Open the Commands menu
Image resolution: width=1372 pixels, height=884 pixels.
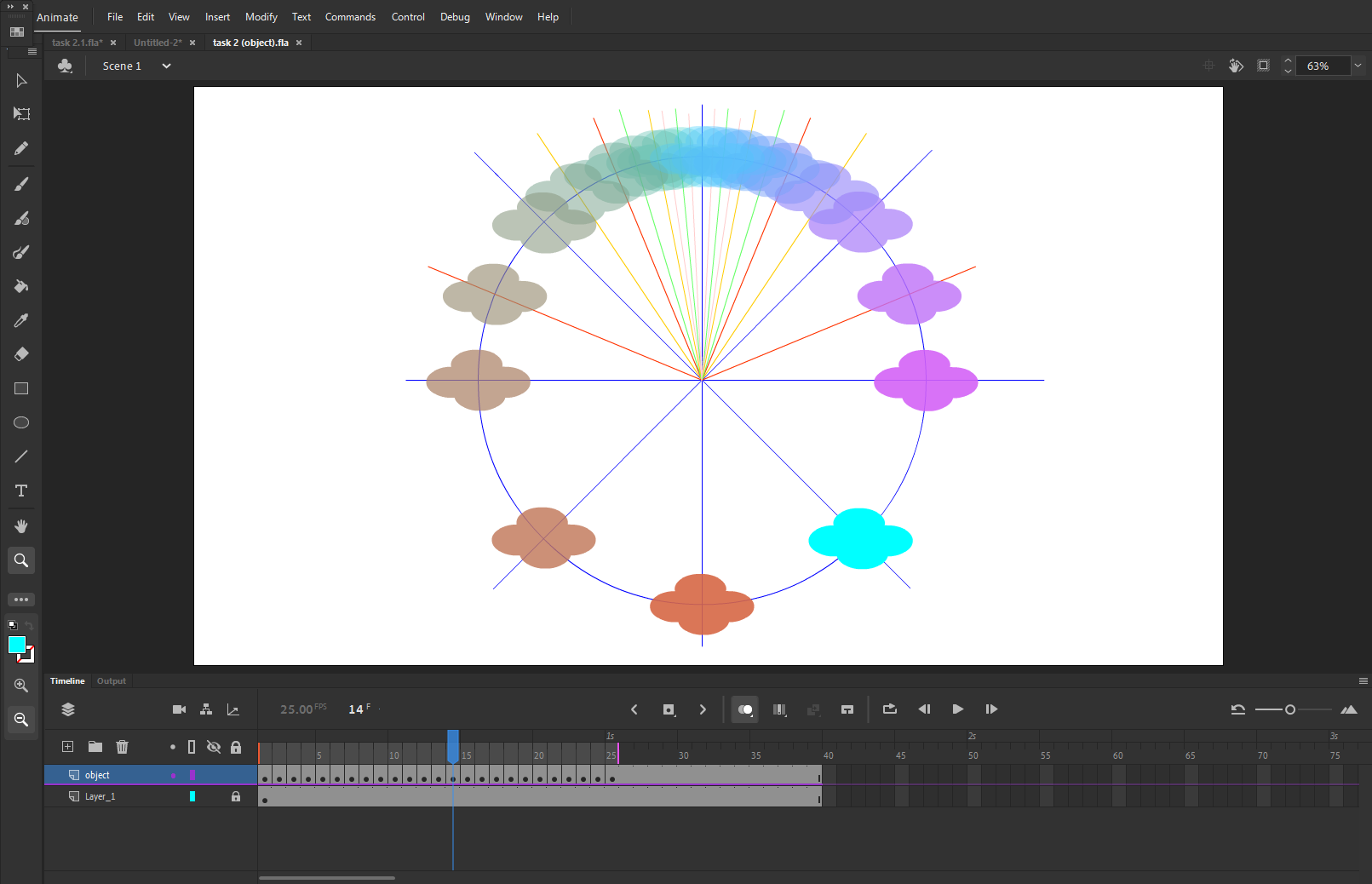(350, 17)
